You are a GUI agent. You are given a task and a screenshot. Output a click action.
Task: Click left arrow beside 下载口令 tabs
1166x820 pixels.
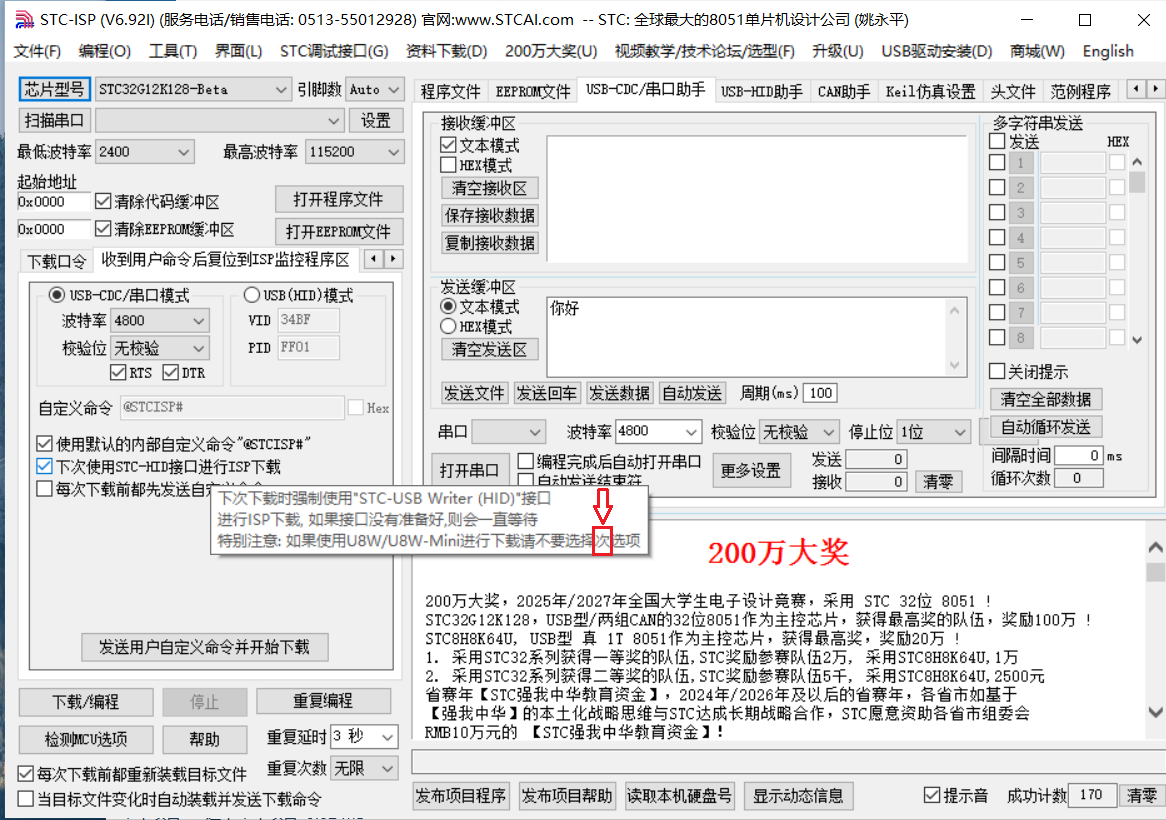[x=374, y=259]
